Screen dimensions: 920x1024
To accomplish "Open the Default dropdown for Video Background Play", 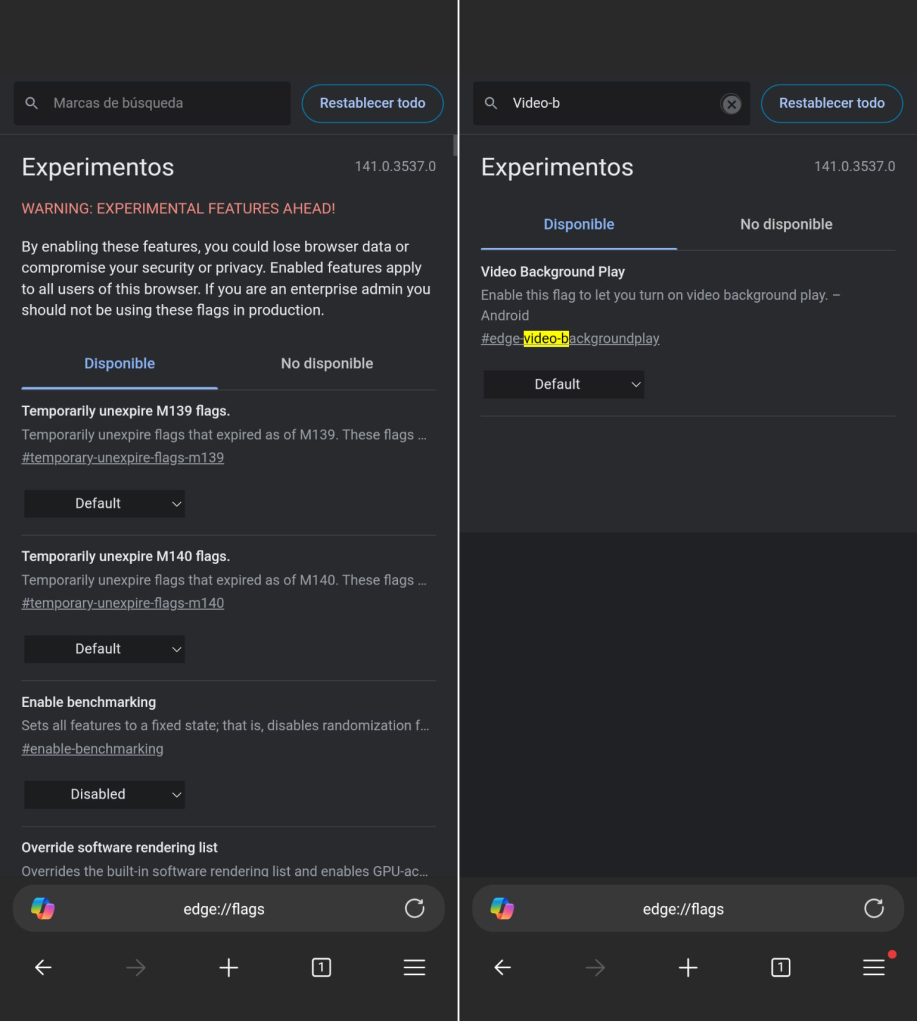I will [x=563, y=384].
